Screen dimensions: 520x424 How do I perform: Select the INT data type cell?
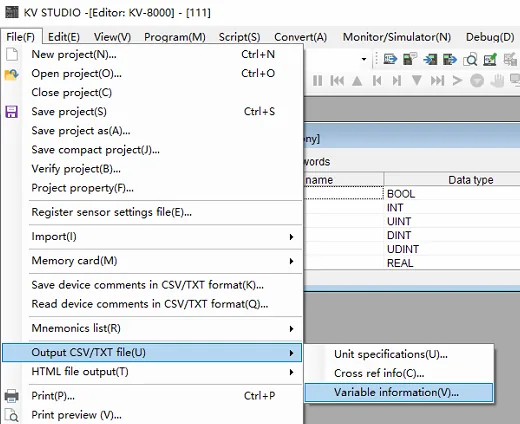pyautogui.click(x=452, y=208)
